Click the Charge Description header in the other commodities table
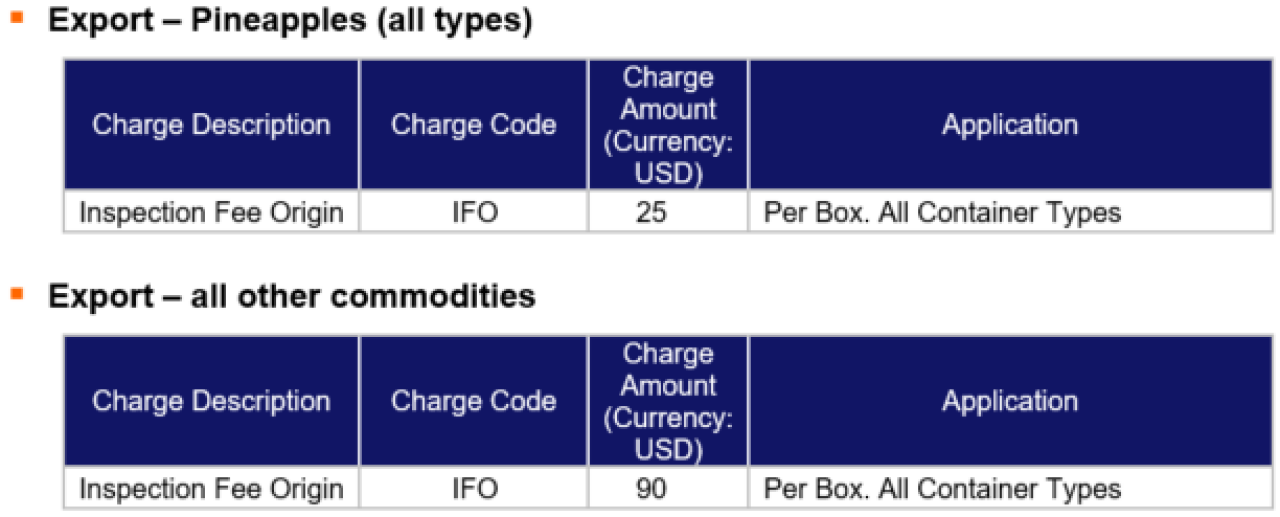 [x=211, y=401]
